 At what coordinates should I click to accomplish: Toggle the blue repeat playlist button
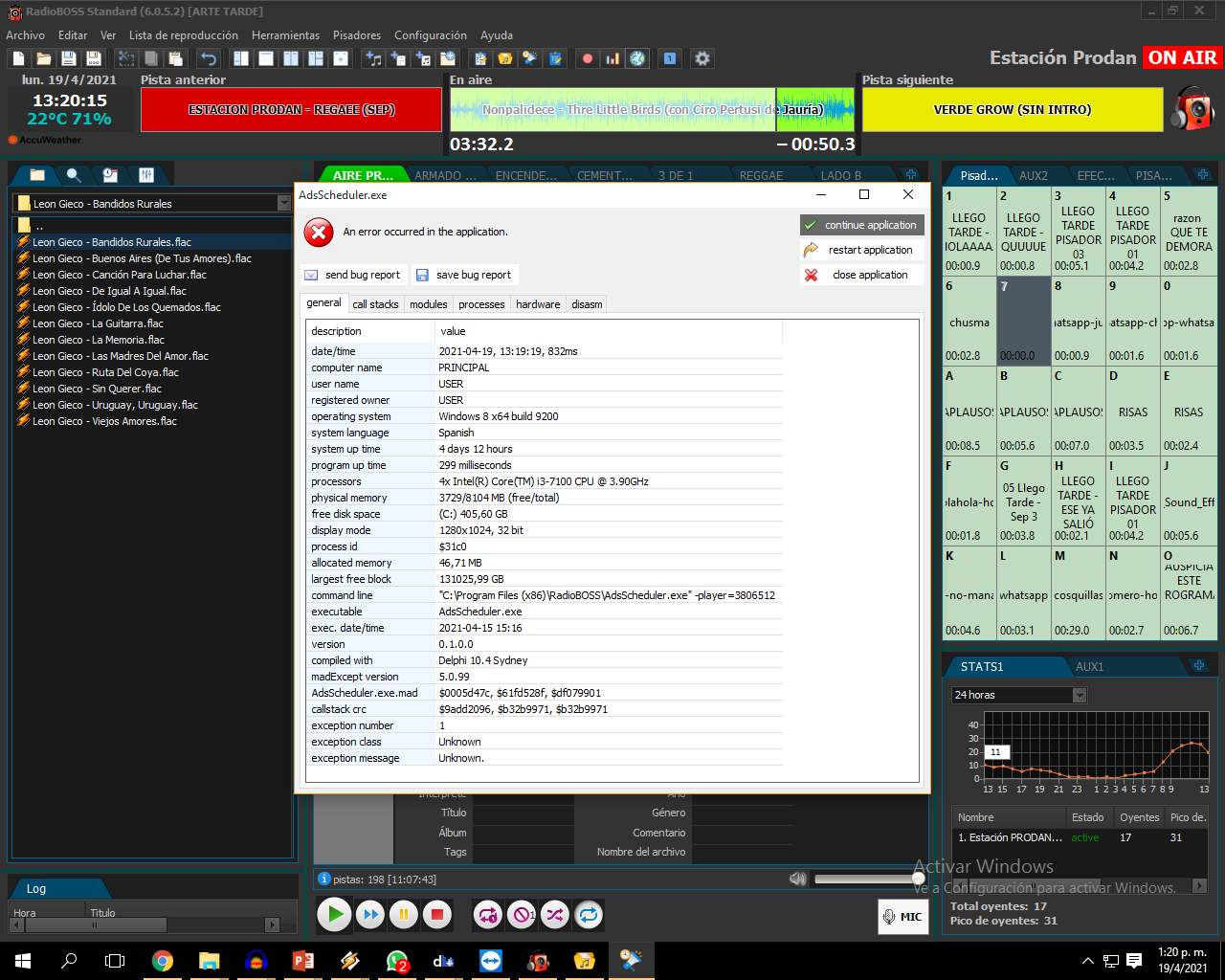tap(589, 915)
